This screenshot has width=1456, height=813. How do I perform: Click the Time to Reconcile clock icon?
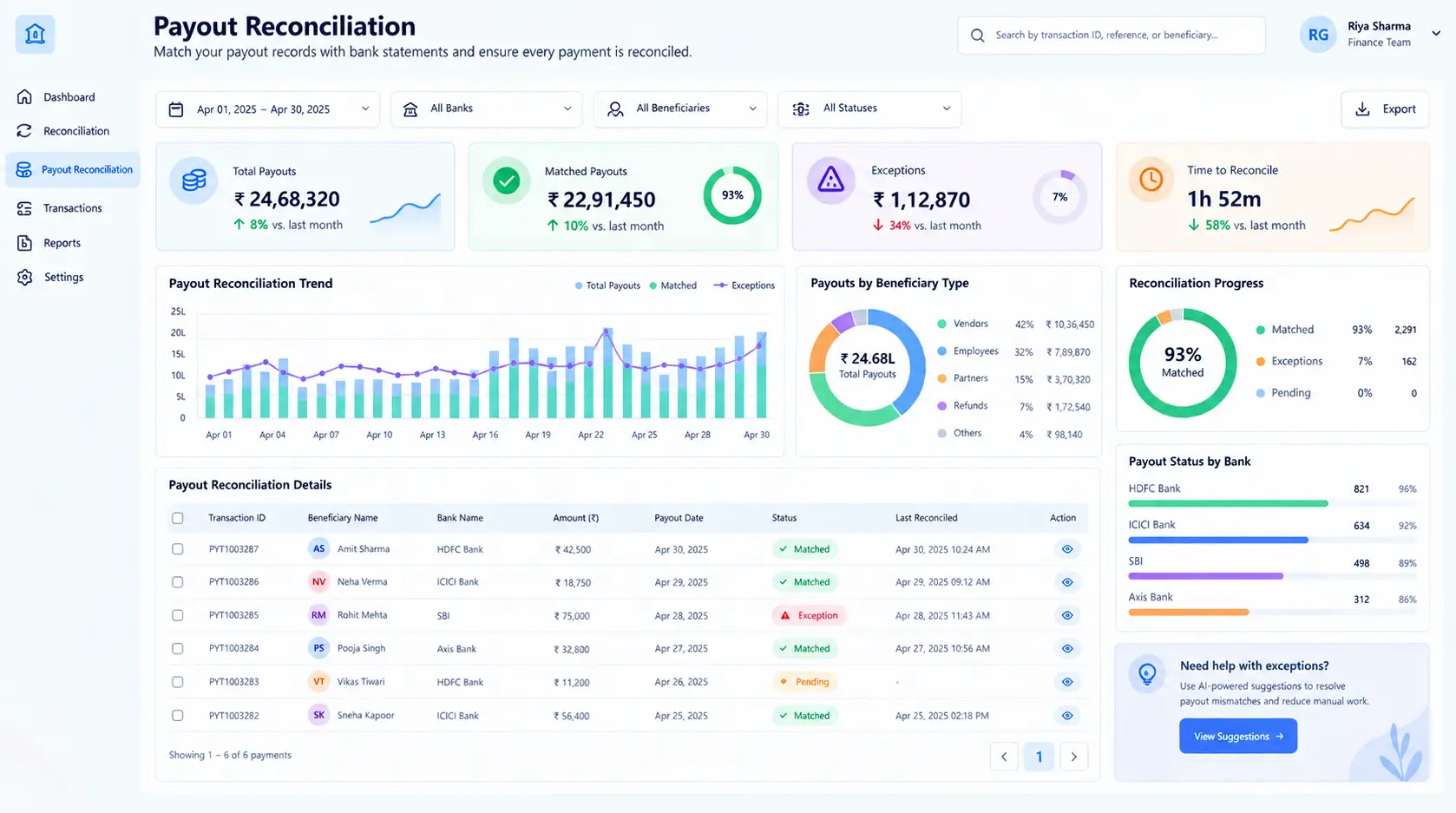pos(1151,180)
